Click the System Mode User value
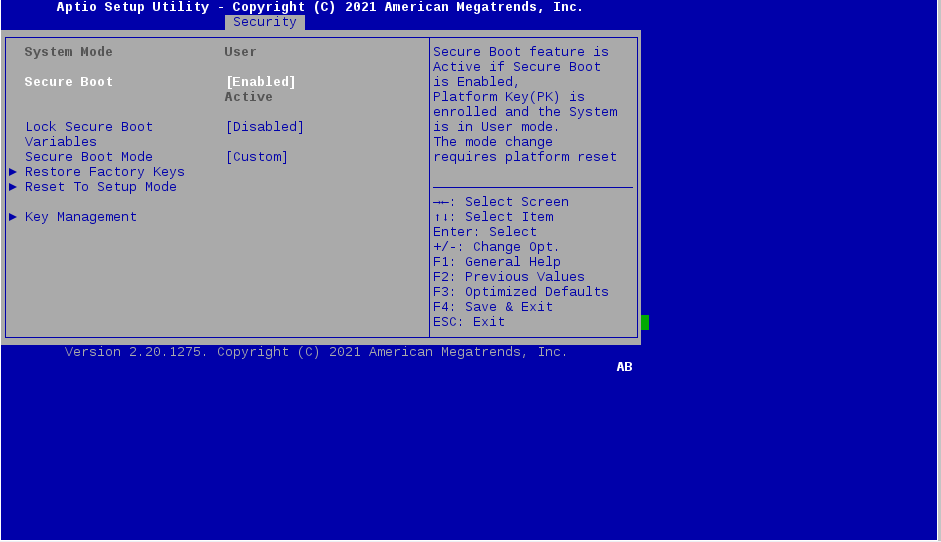 (x=241, y=52)
